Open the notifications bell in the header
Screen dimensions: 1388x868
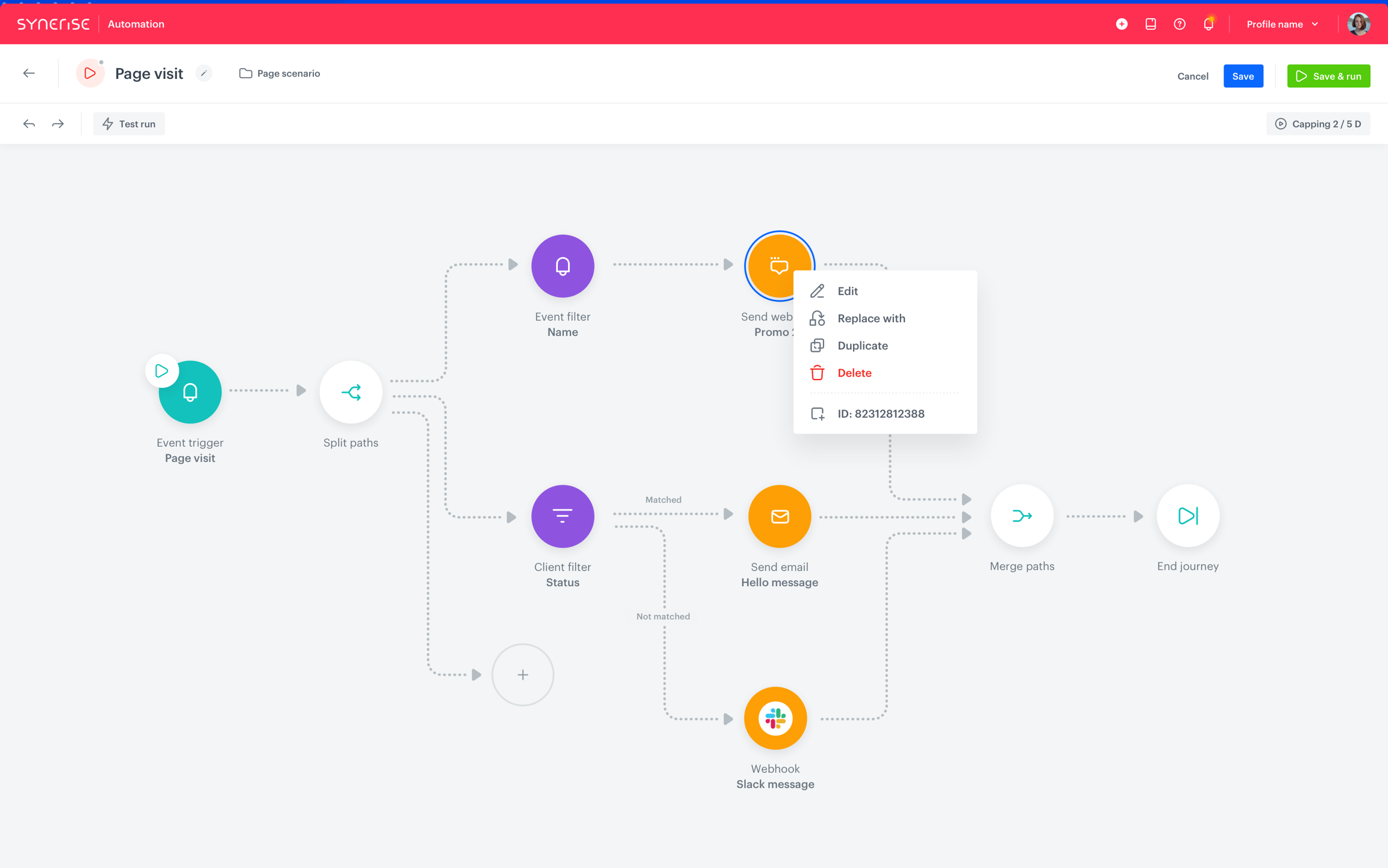[x=1208, y=24]
